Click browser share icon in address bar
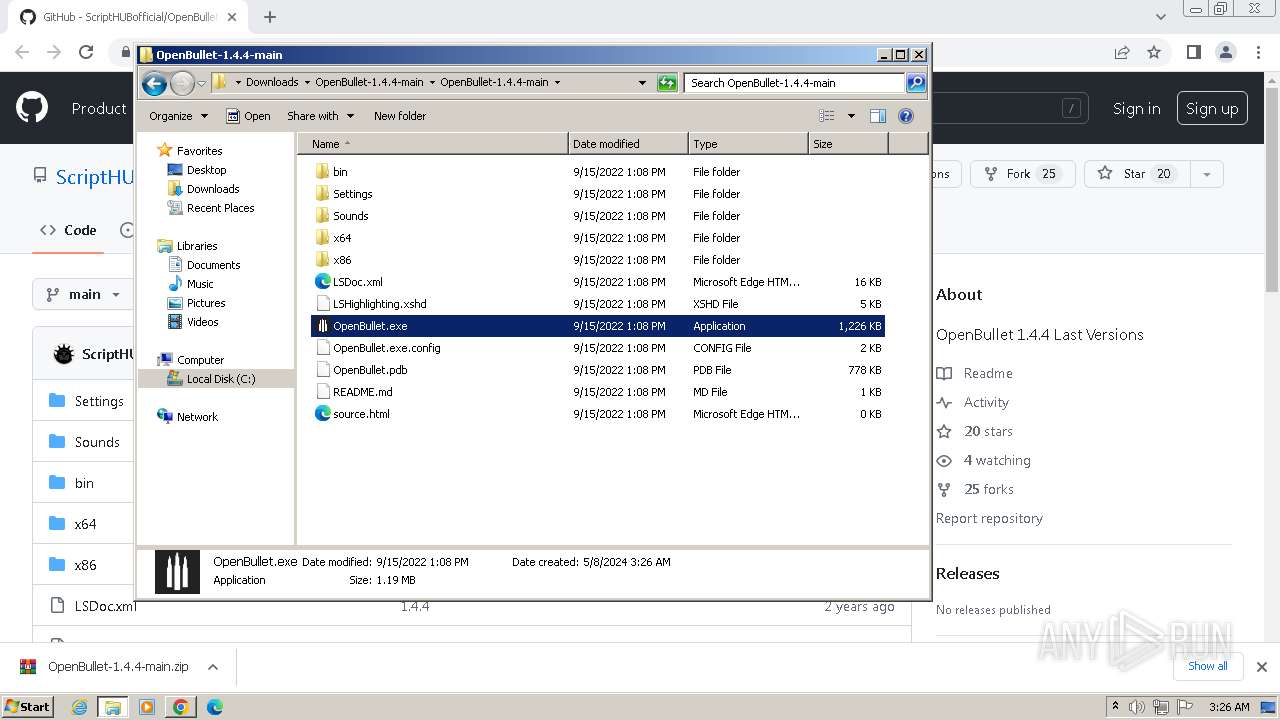Viewport: 1280px width, 720px height. 1122,52
